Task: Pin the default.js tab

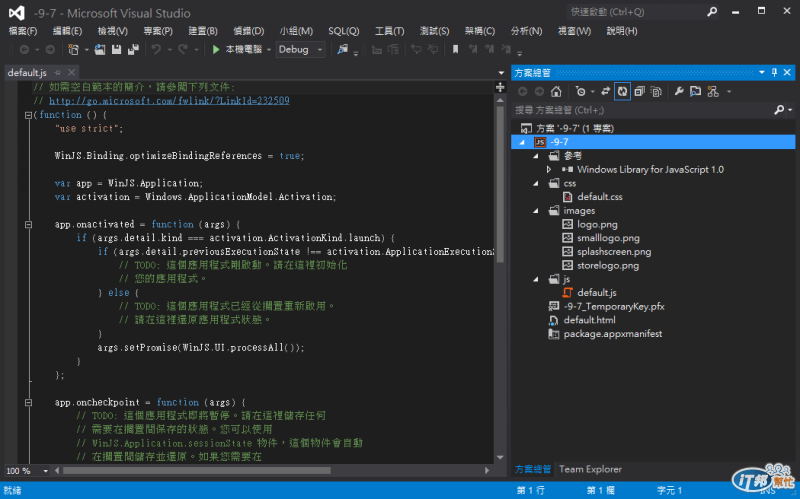Action: point(58,72)
